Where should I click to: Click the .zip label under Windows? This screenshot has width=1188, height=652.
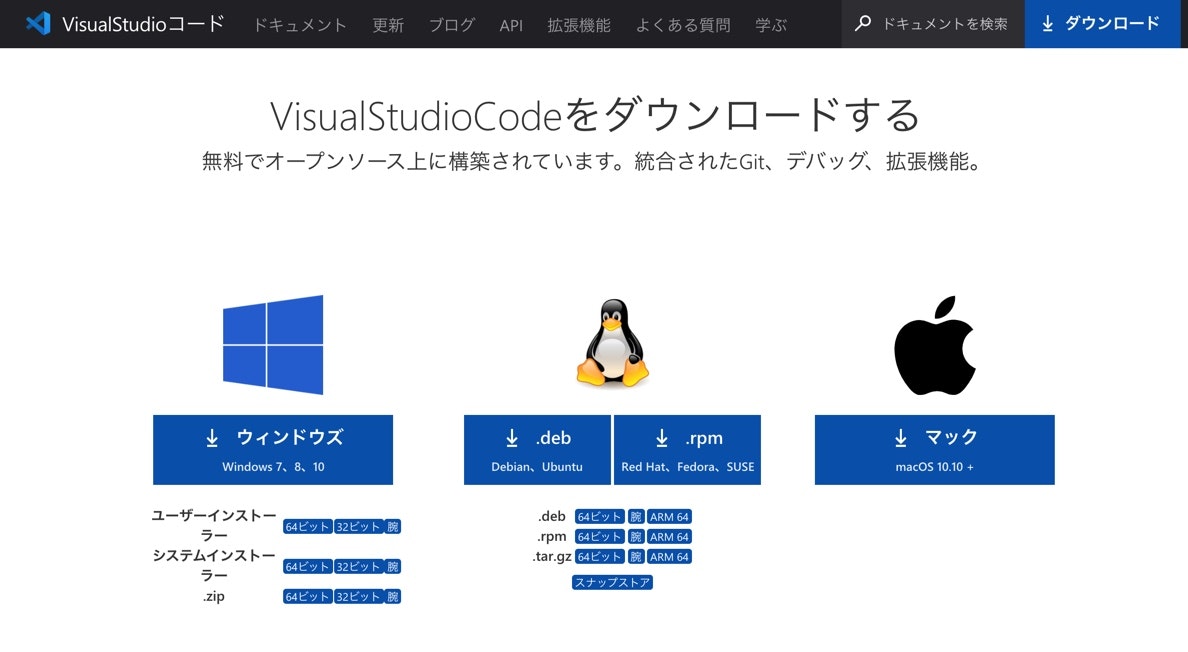214,597
